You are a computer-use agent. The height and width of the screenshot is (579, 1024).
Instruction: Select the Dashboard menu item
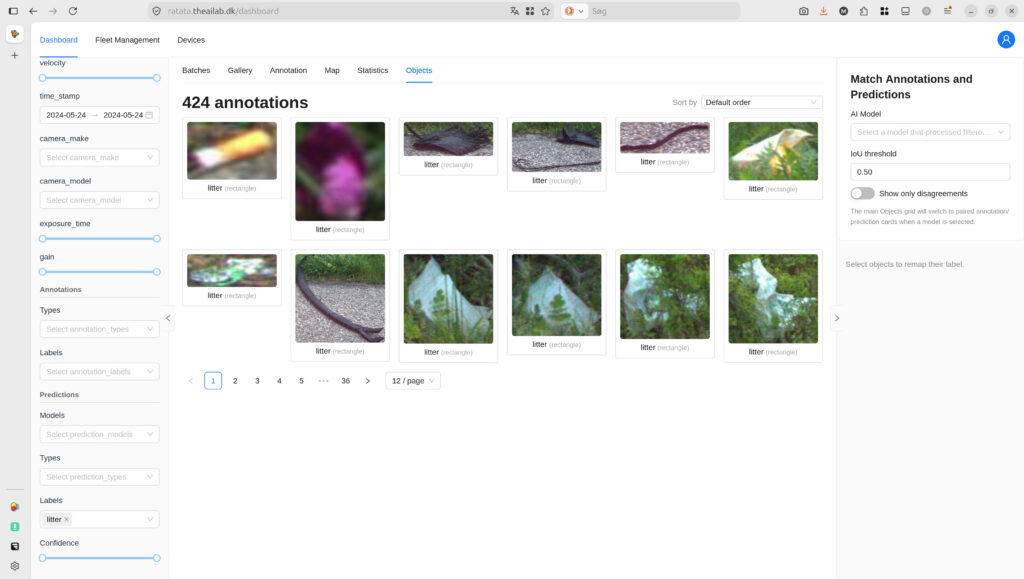(58, 40)
